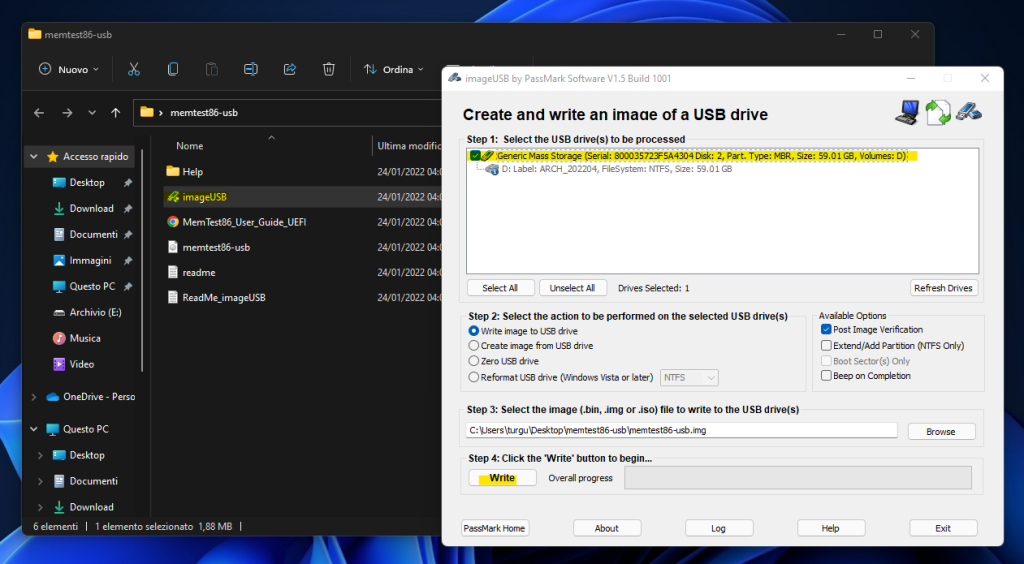Select Zero USB drive radio option
The height and width of the screenshot is (564, 1024).
tap(474, 361)
